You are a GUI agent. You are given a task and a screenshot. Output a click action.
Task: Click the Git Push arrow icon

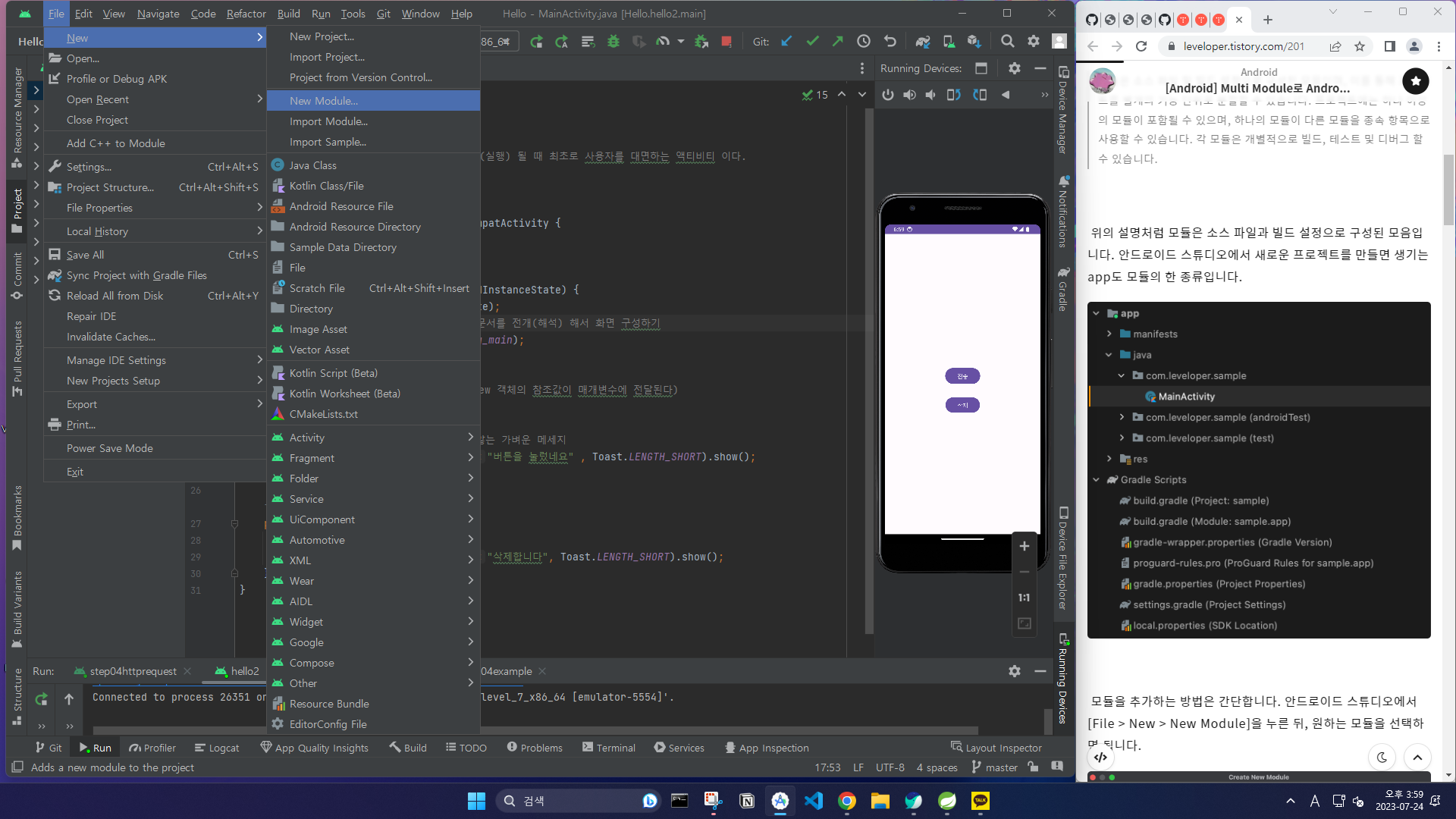837,42
